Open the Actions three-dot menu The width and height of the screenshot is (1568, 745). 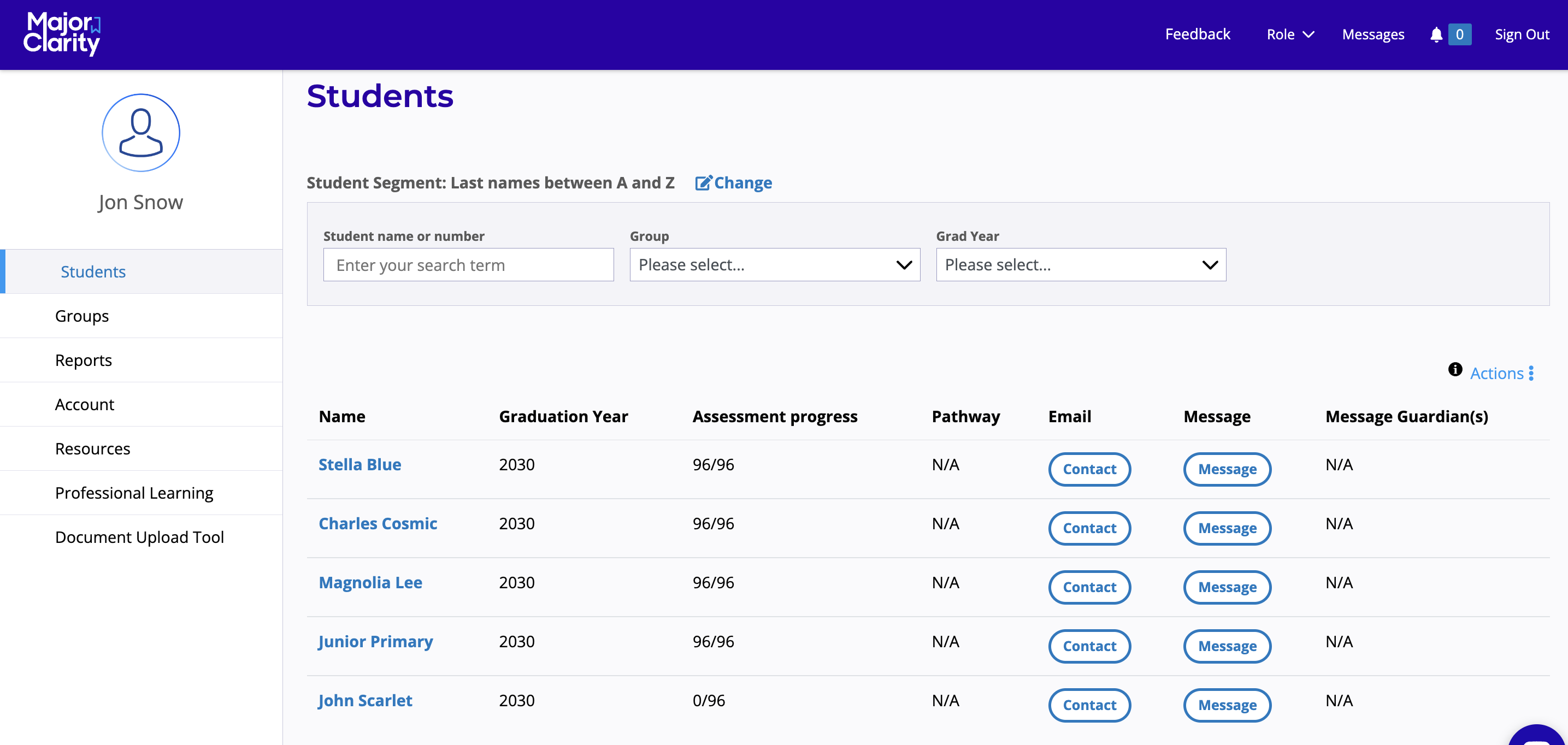(x=1530, y=373)
